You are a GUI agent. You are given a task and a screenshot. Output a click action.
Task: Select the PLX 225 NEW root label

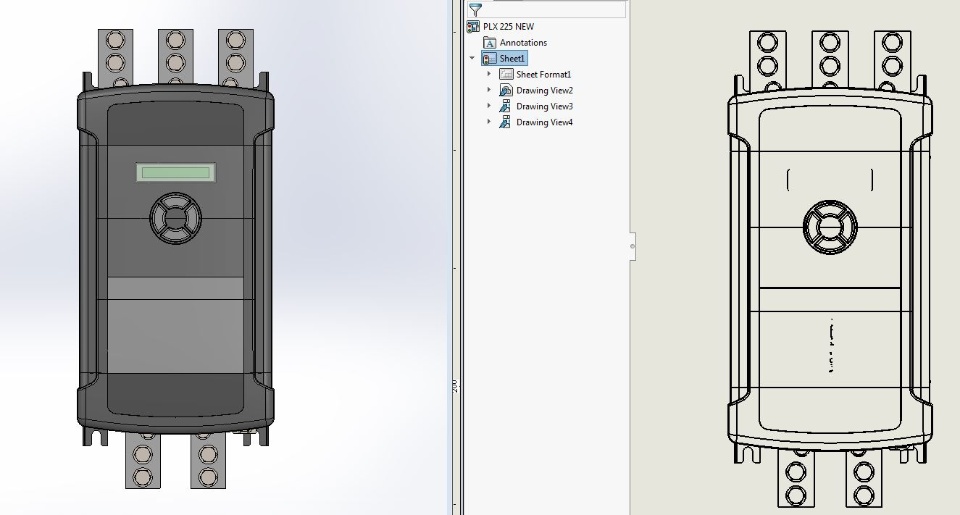pyautogui.click(x=508, y=26)
